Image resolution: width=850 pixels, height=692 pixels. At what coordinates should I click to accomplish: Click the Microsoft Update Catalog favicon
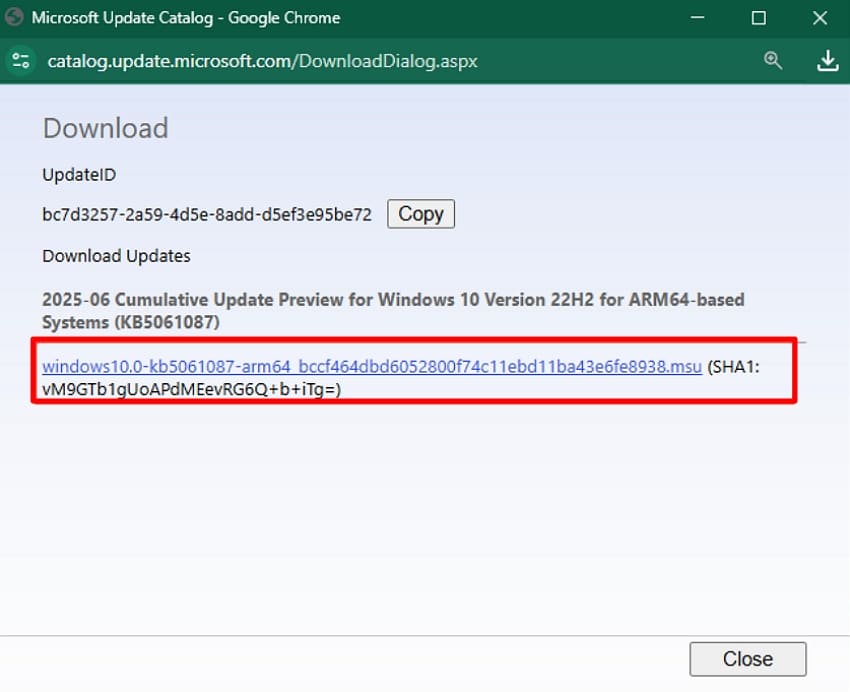click(x=14, y=17)
